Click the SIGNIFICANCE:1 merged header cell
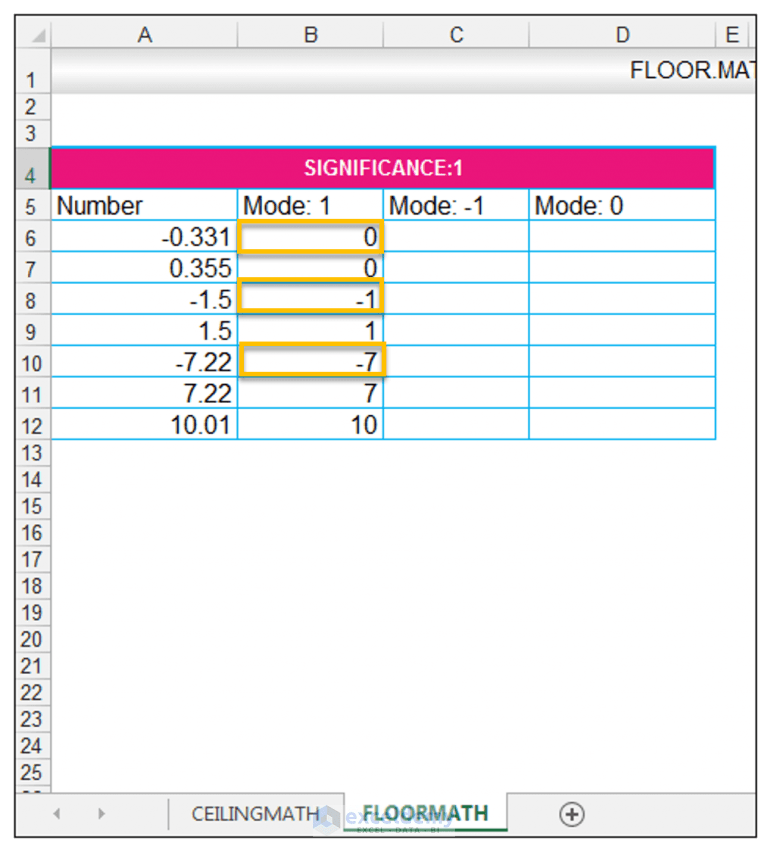The image size is (768, 852). [383, 168]
